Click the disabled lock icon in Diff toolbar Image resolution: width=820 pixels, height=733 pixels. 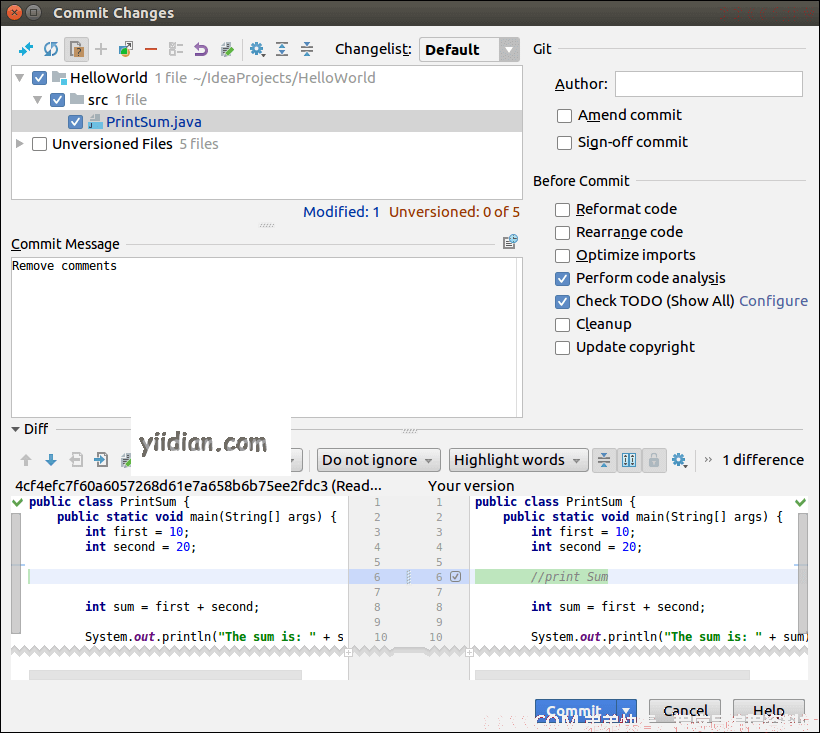coord(654,460)
